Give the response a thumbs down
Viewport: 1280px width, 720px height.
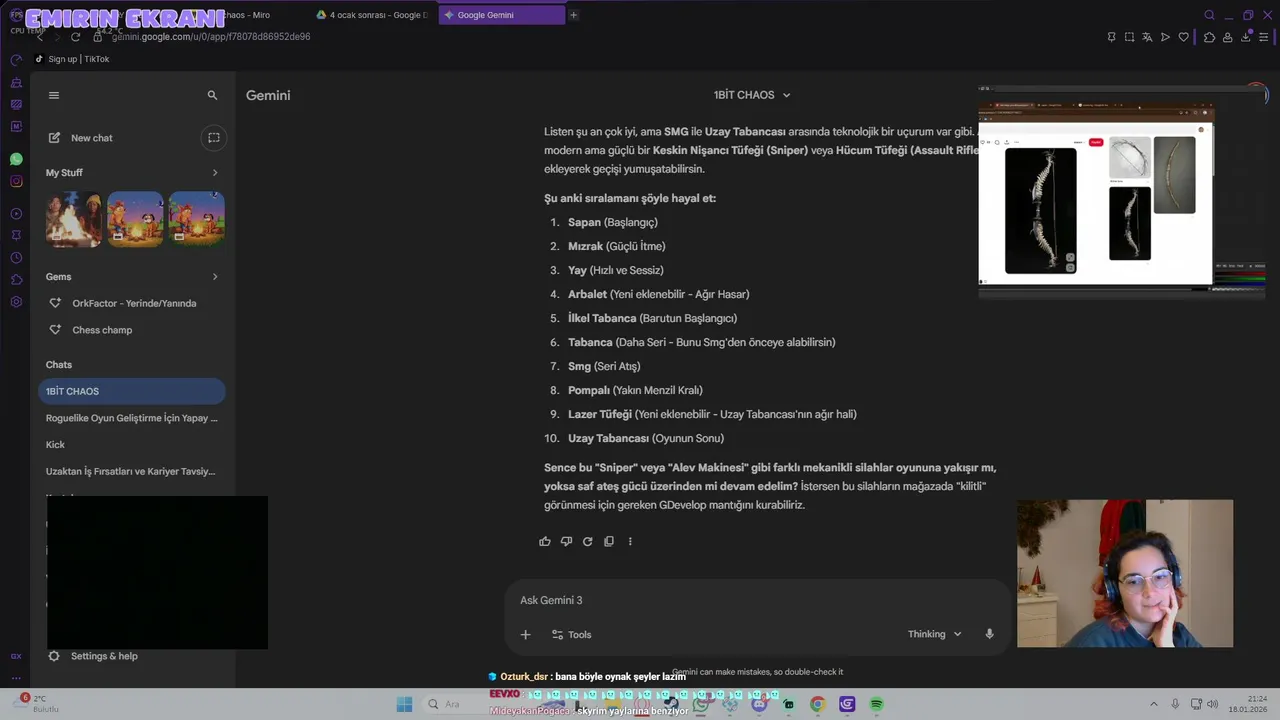point(566,541)
